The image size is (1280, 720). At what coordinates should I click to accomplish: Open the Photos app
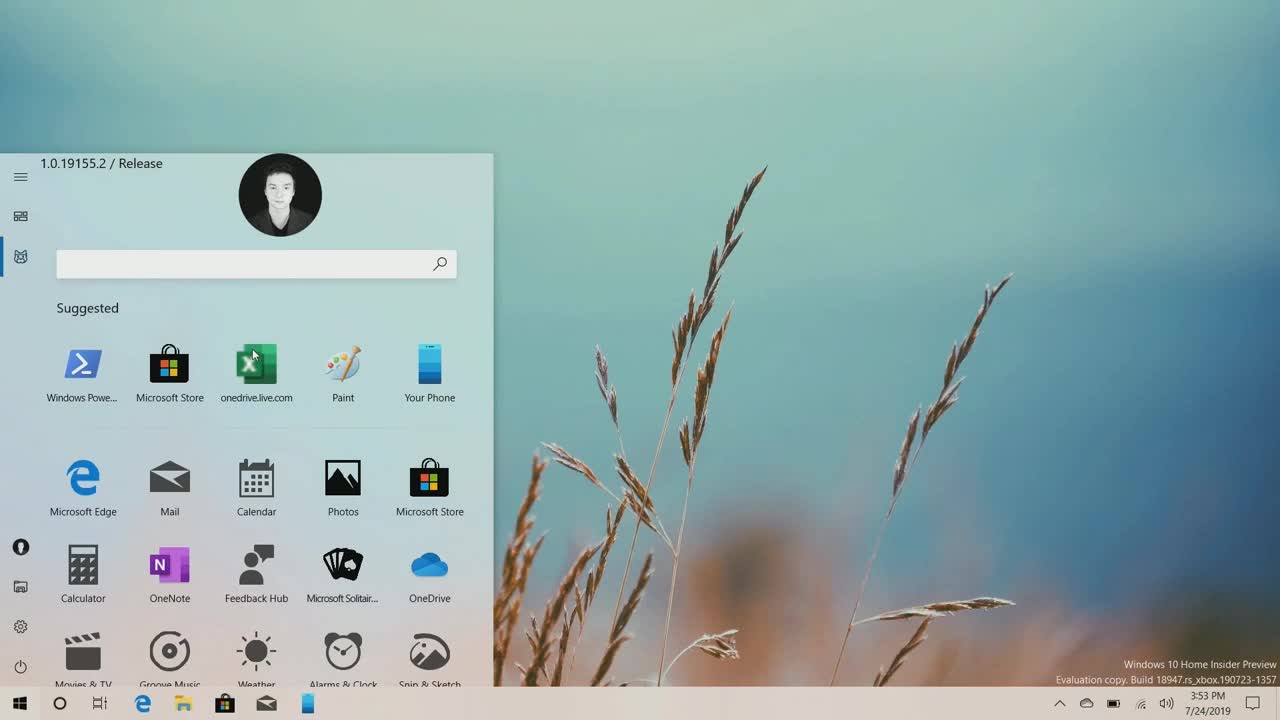click(x=343, y=488)
